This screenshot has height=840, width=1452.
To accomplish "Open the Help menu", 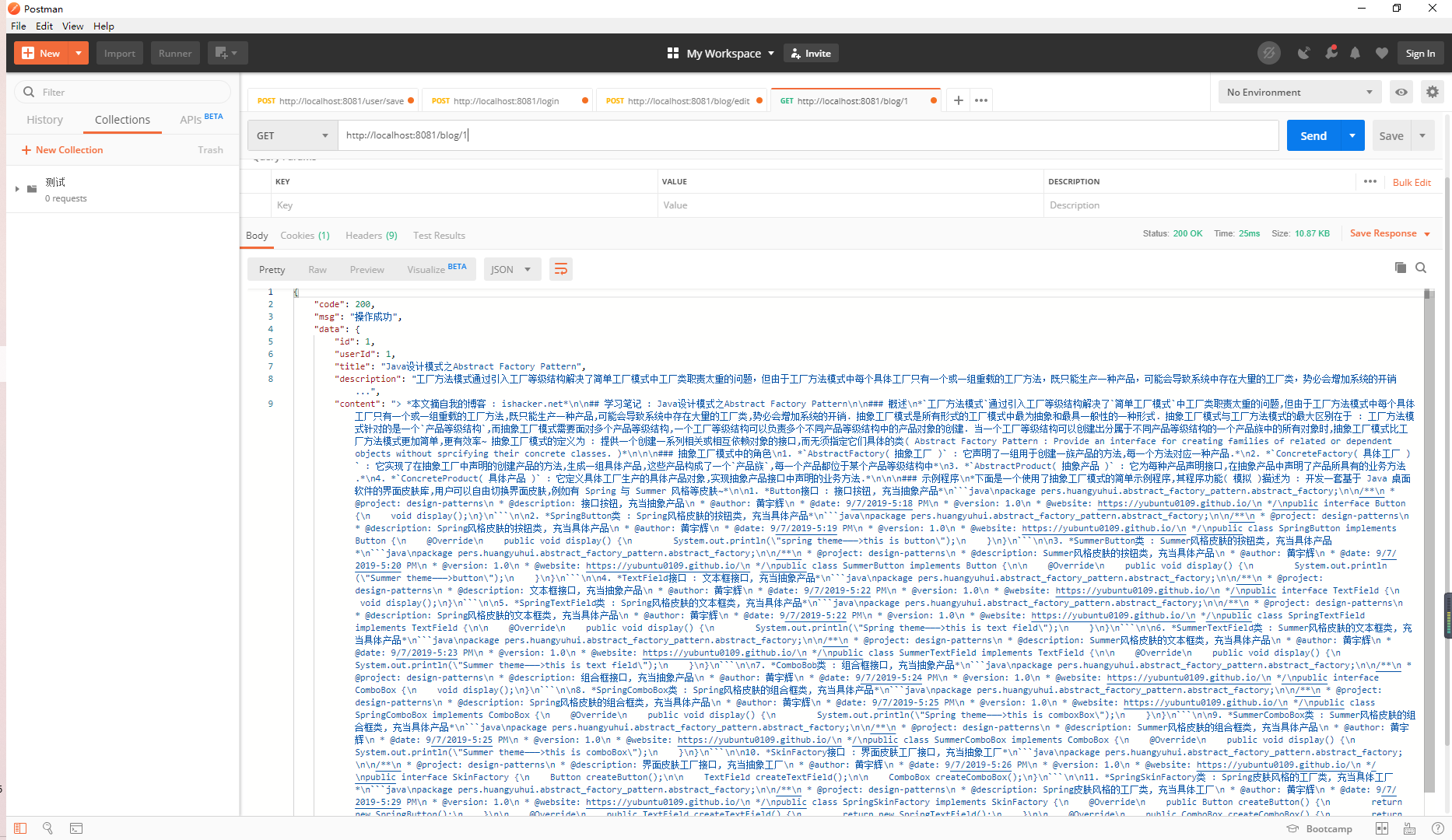I will [103, 26].
